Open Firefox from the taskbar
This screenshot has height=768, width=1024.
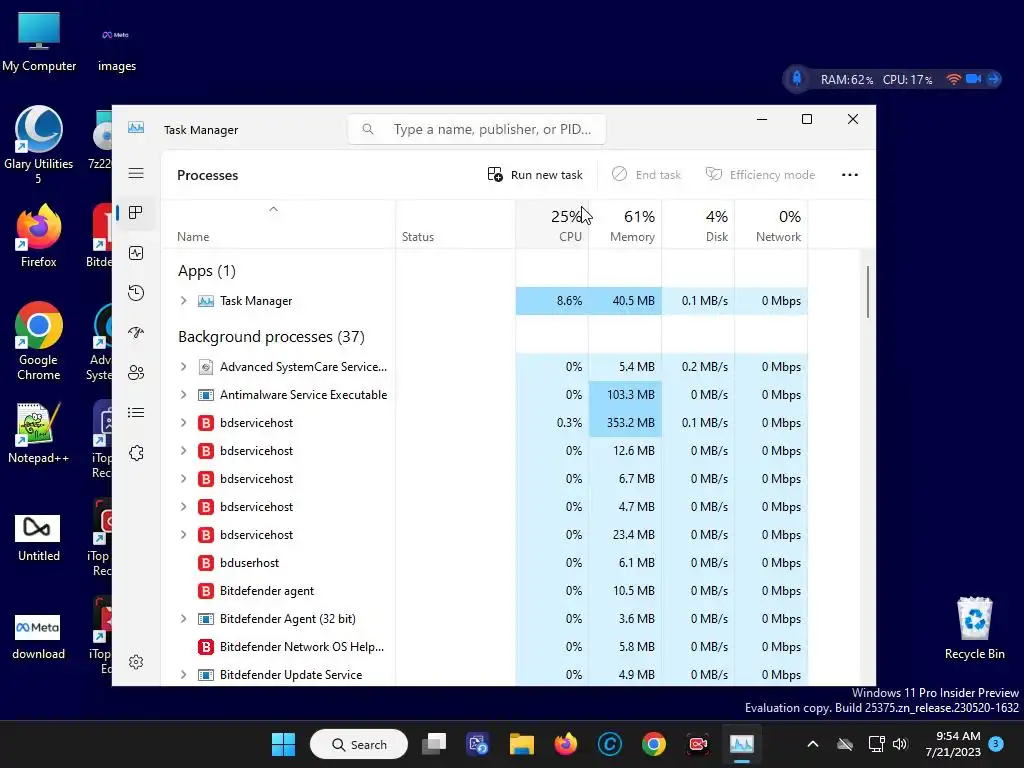tap(566, 744)
